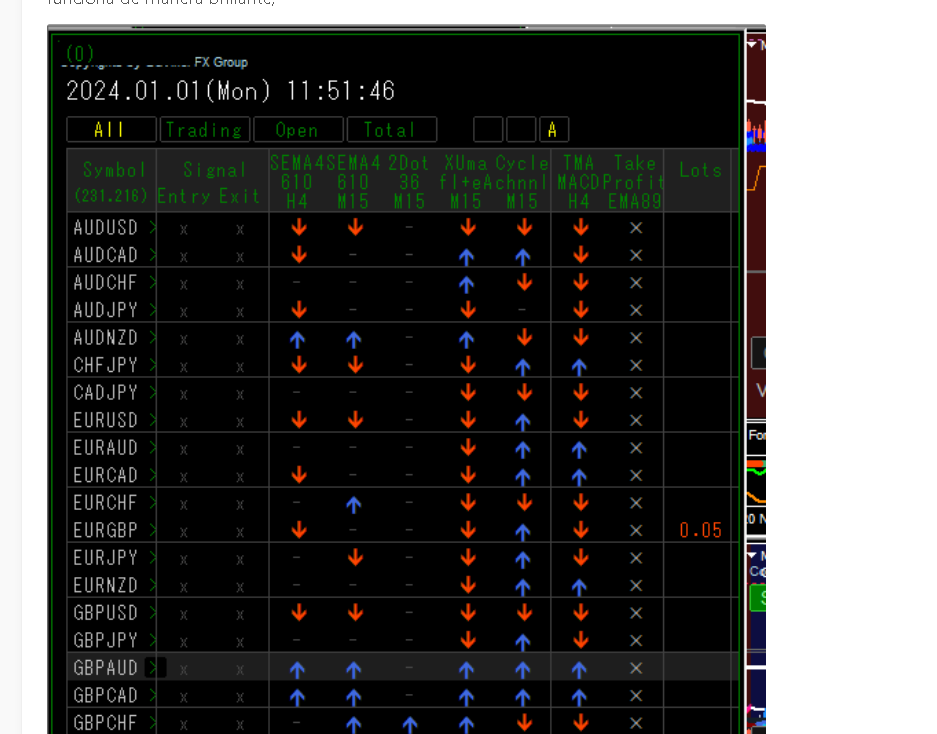The height and width of the screenshot is (734, 937).
Task: Click GBPJPY Cycle M15 blue up arrow
Action: click(x=523, y=641)
